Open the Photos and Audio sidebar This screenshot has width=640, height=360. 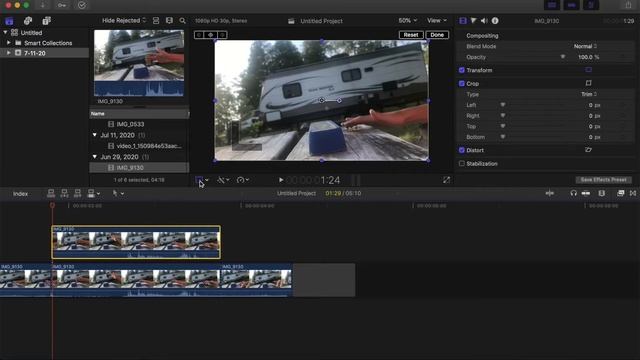click(28, 21)
